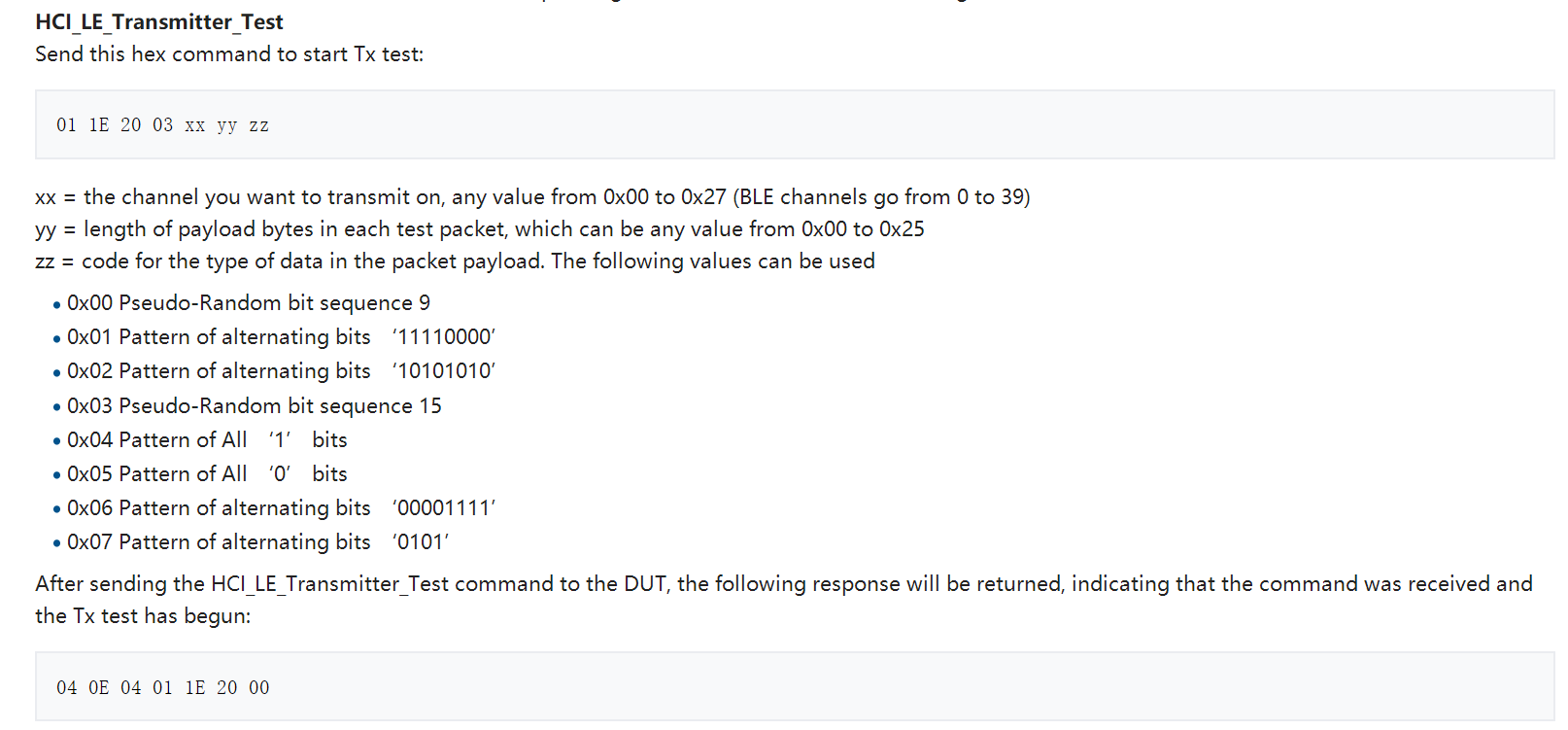Click the response code block '04 0E 04 01 1E 20 00'
Viewport: 1568px width, 730px height.
794,686
